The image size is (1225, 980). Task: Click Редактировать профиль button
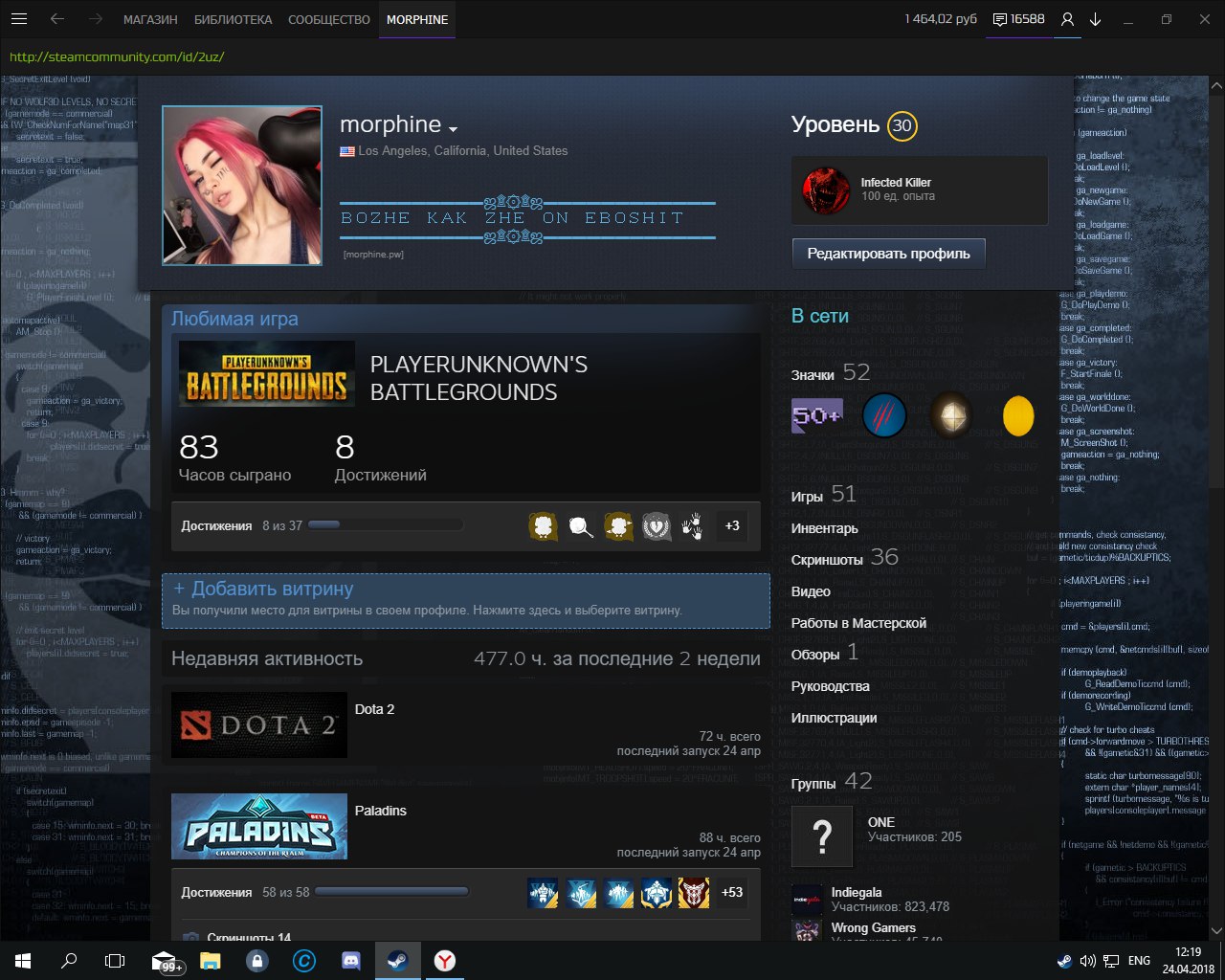click(888, 254)
